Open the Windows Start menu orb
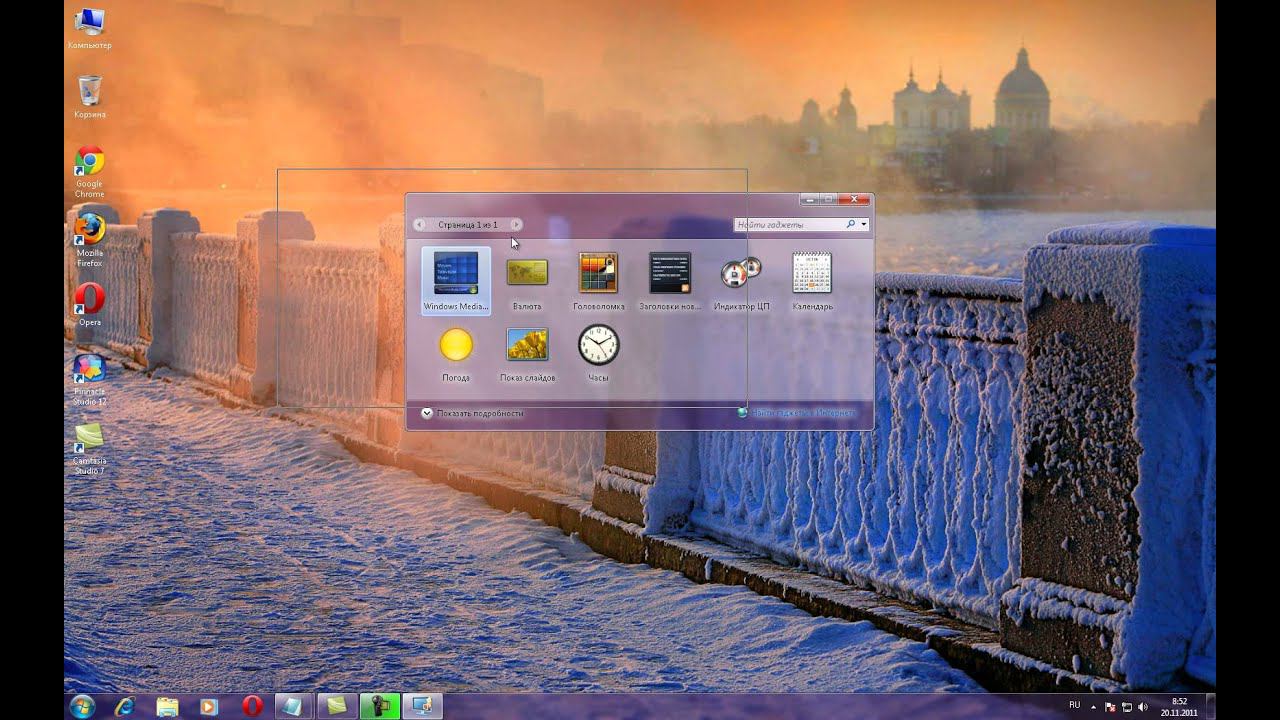 tap(83, 706)
